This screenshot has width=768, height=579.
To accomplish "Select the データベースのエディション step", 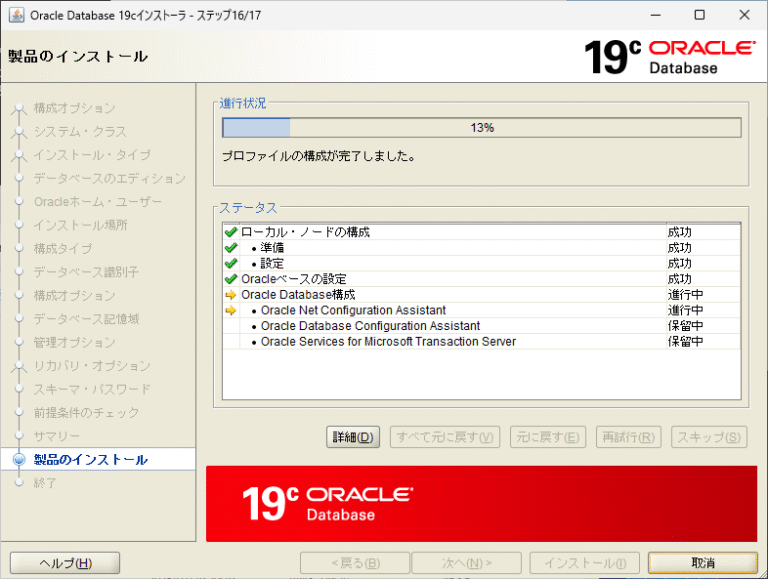I will click(110, 178).
